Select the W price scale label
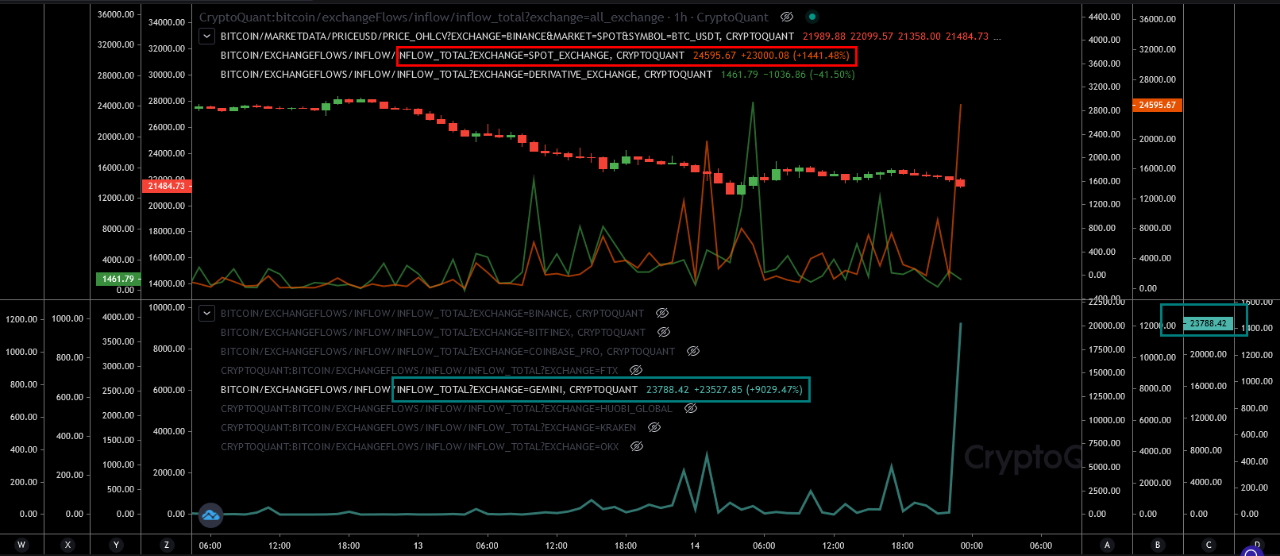This screenshot has height=556, width=1280. pyautogui.click(x=21, y=545)
